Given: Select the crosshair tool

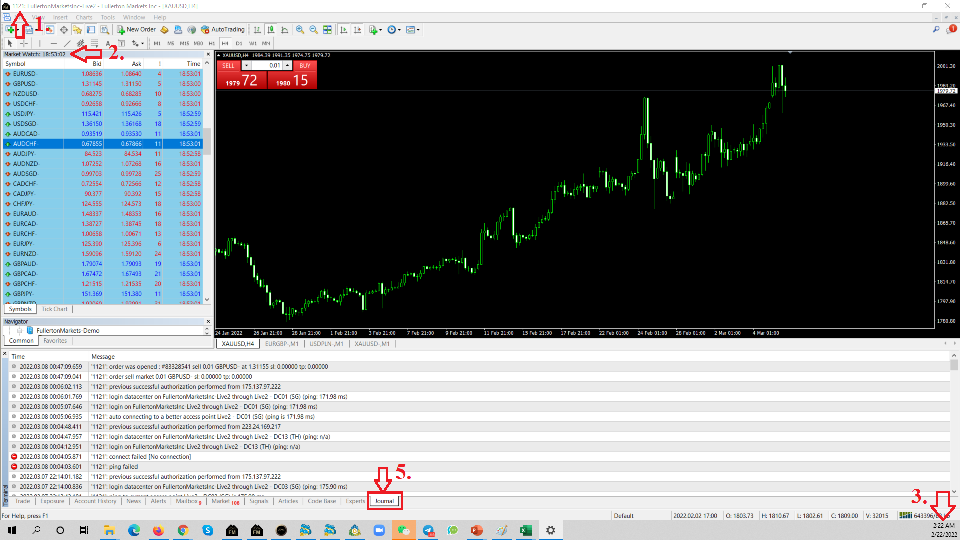Looking at the screenshot, I should (24, 43).
